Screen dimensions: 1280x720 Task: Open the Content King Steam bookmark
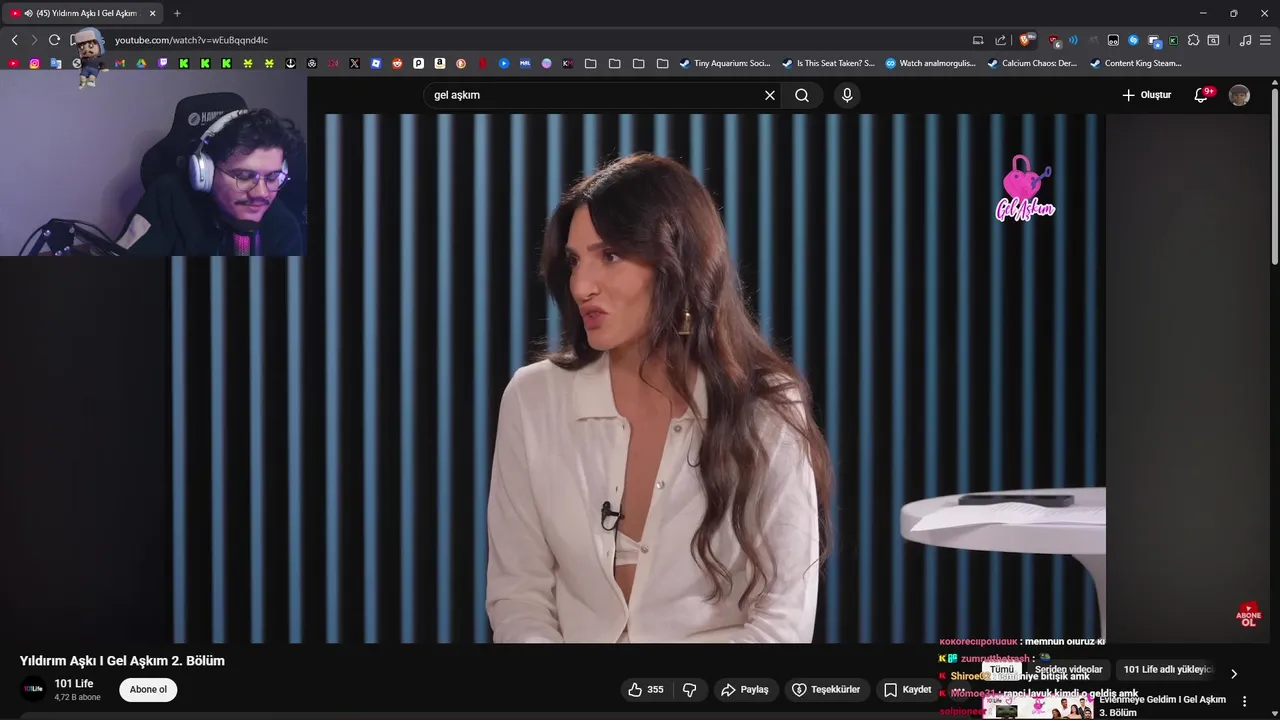coord(1136,63)
